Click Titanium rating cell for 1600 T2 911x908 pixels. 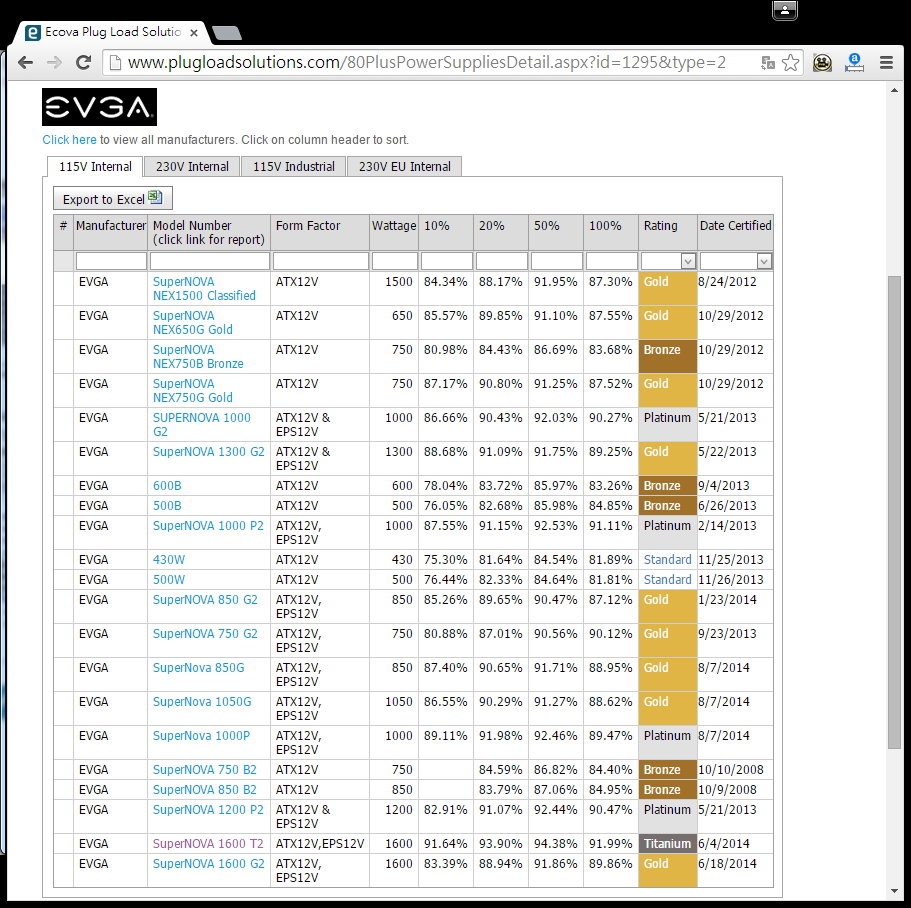pos(667,844)
